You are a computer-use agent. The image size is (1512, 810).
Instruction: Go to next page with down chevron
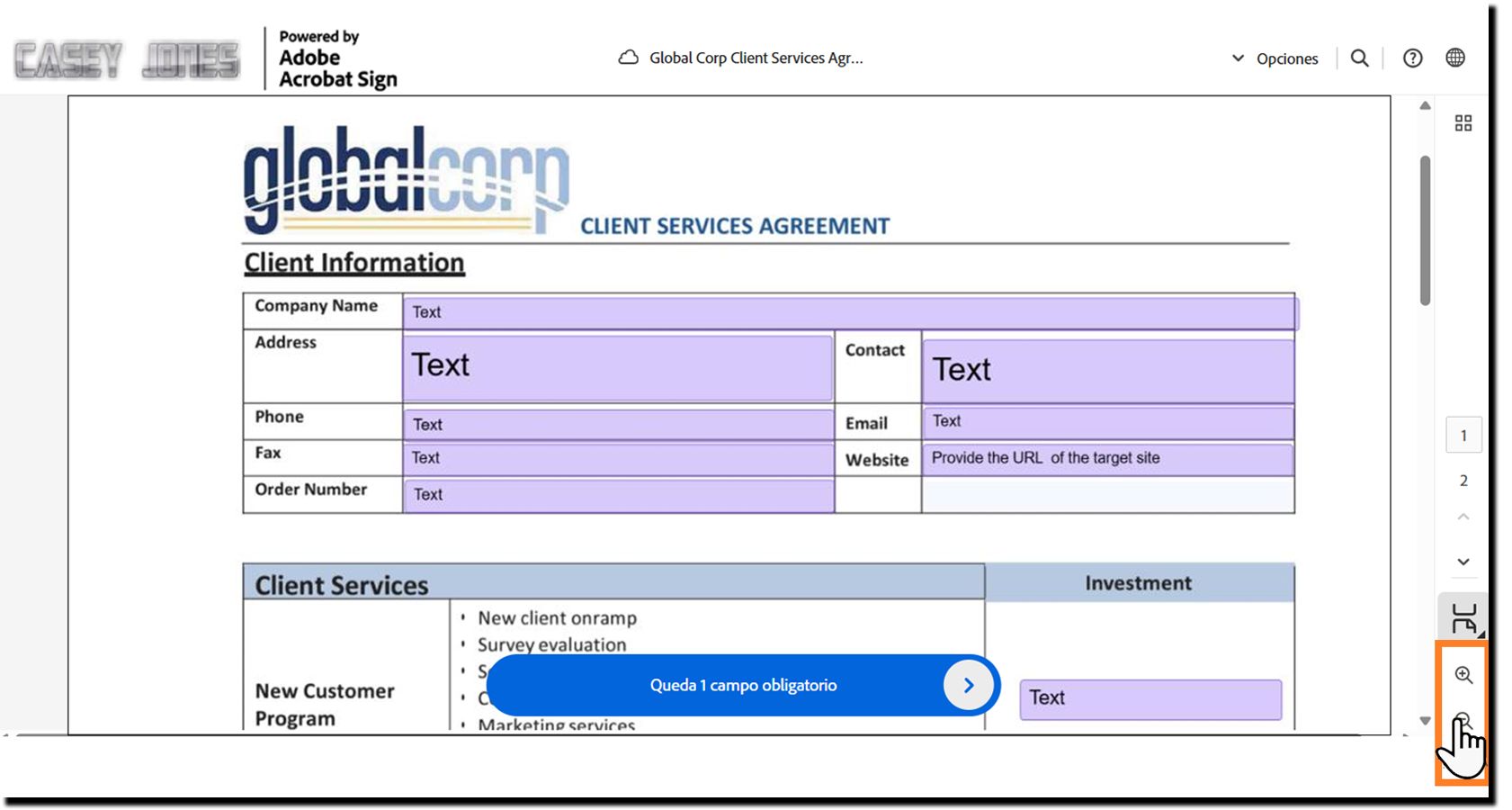click(1463, 562)
